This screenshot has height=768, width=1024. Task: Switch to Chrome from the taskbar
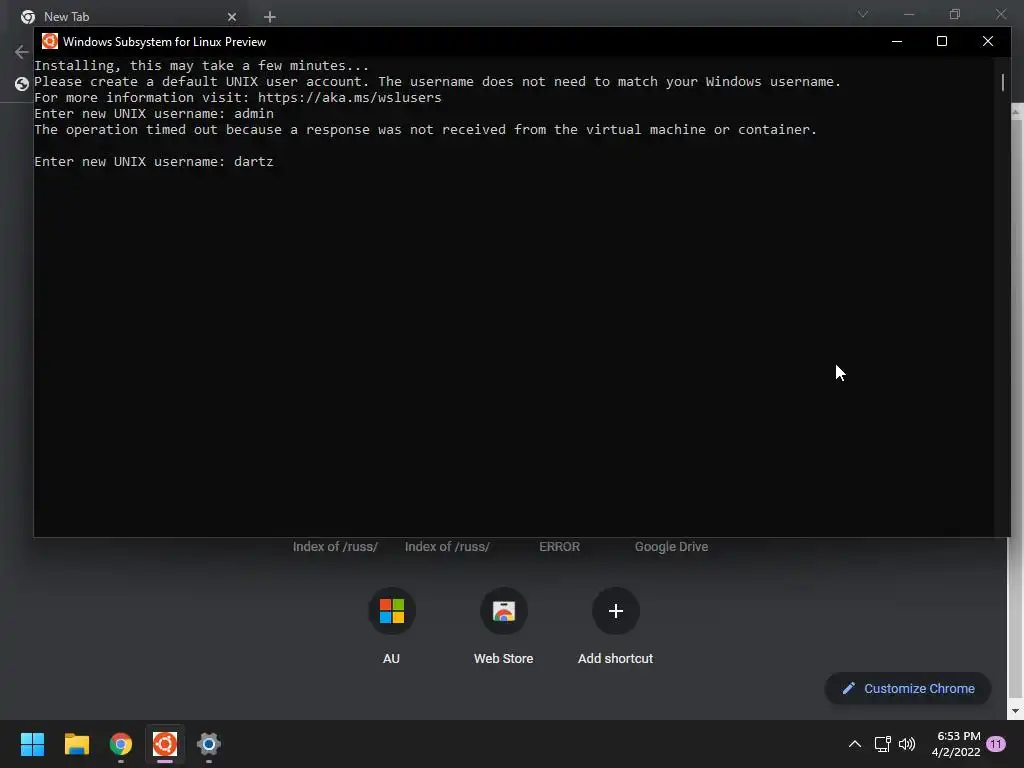121,744
